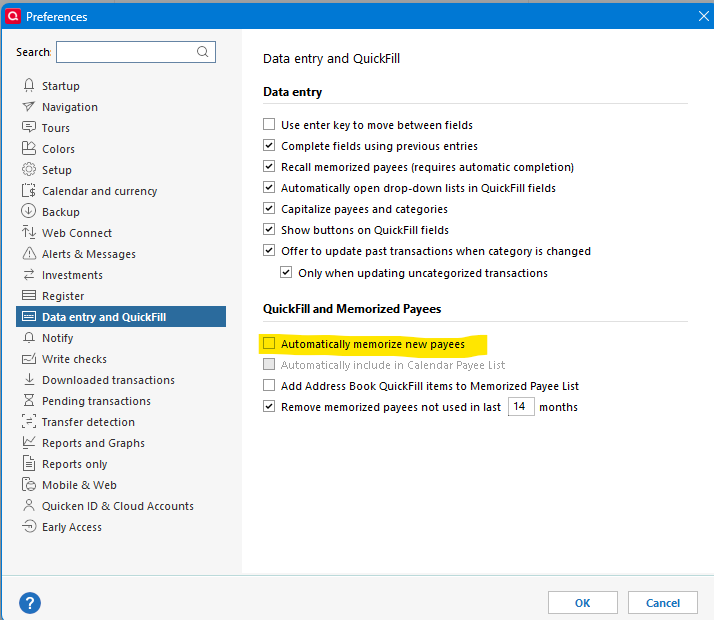Click the Mobile & Web icon
Viewport: 714px width, 620px height.
tap(29, 484)
